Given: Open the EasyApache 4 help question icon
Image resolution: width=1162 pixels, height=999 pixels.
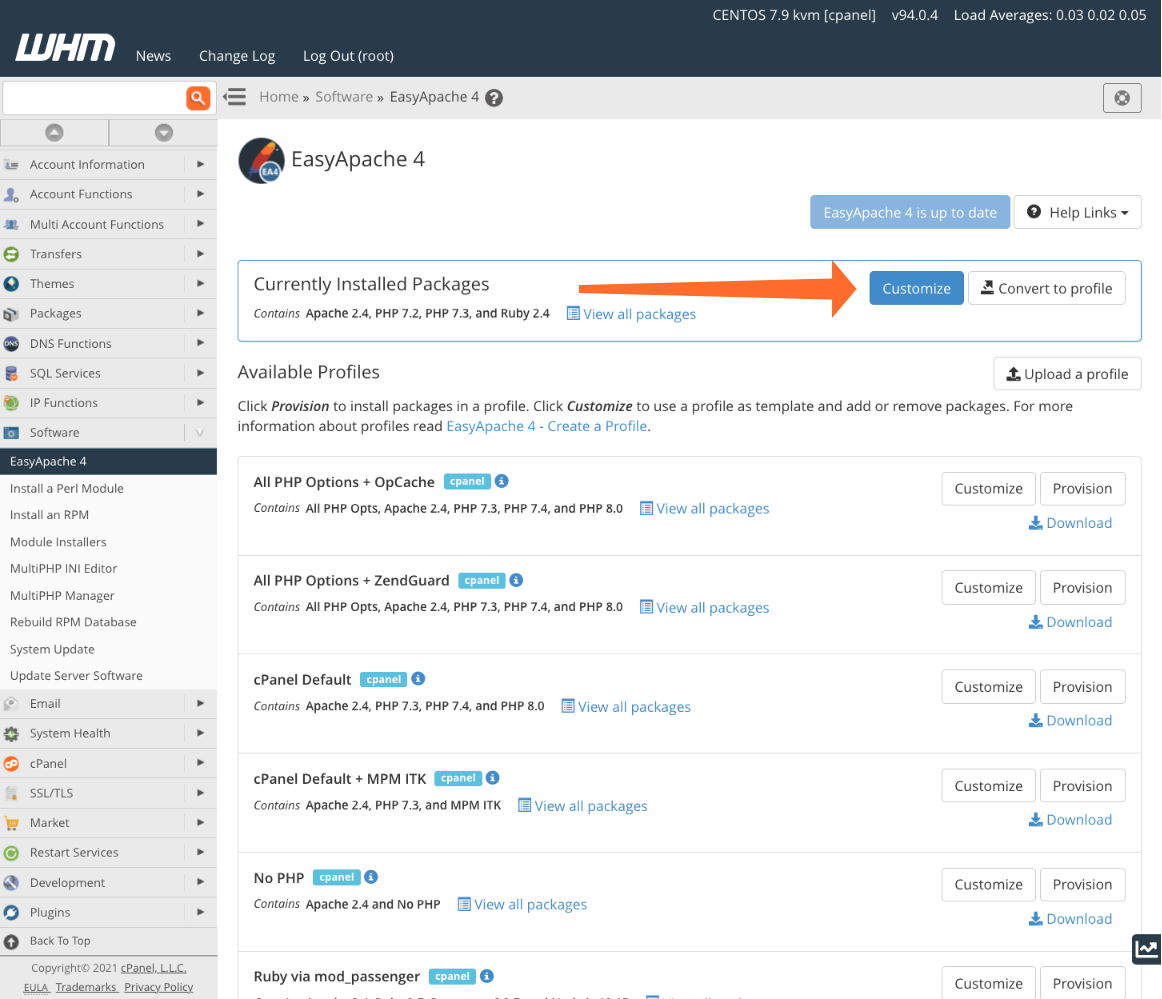Looking at the screenshot, I should coord(494,98).
